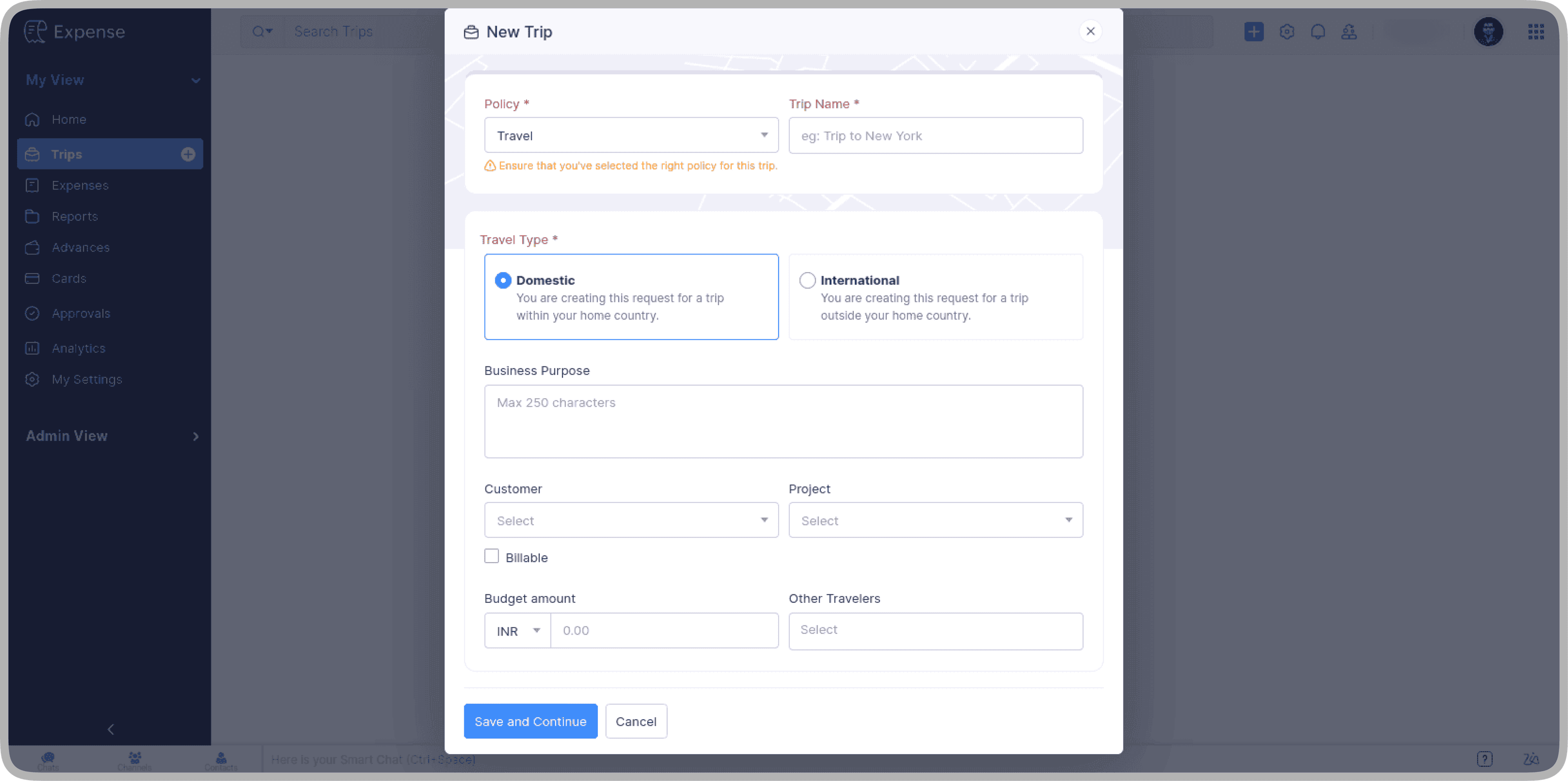Open the notifications bell
The width and height of the screenshot is (1568, 781).
(x=1317, y=31)
